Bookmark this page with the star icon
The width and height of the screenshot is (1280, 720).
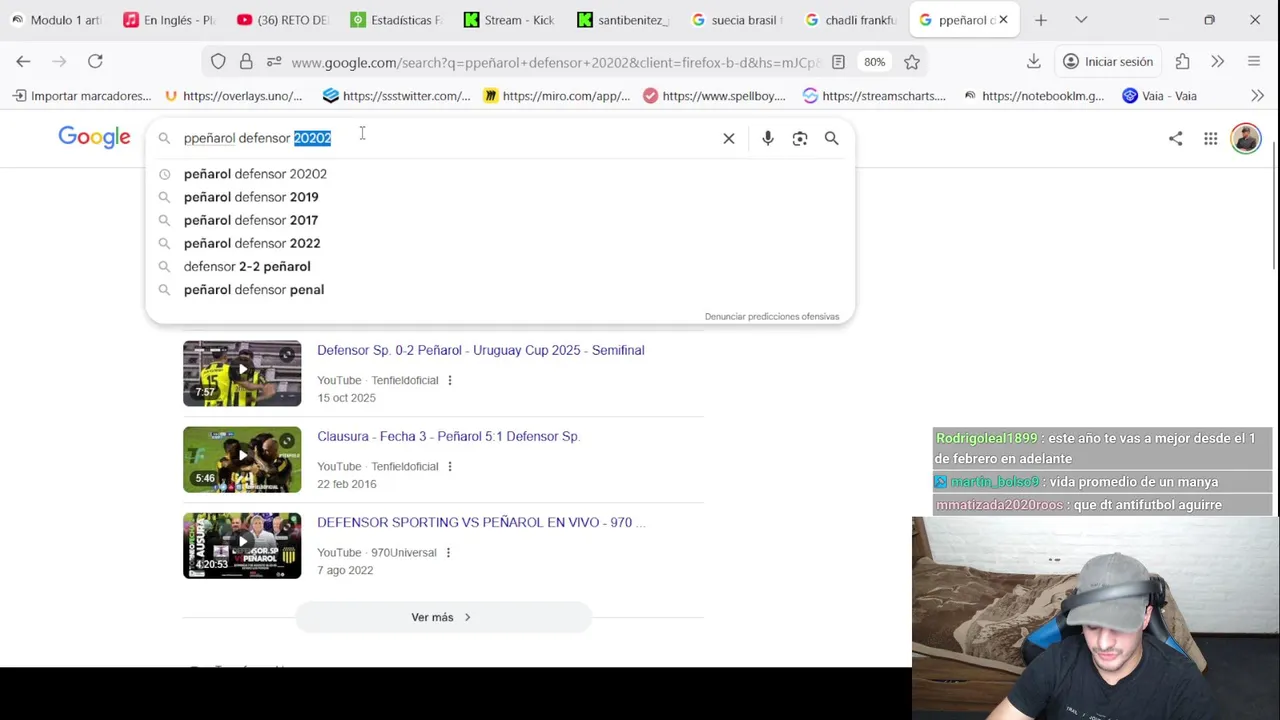(x=912, y=62)
